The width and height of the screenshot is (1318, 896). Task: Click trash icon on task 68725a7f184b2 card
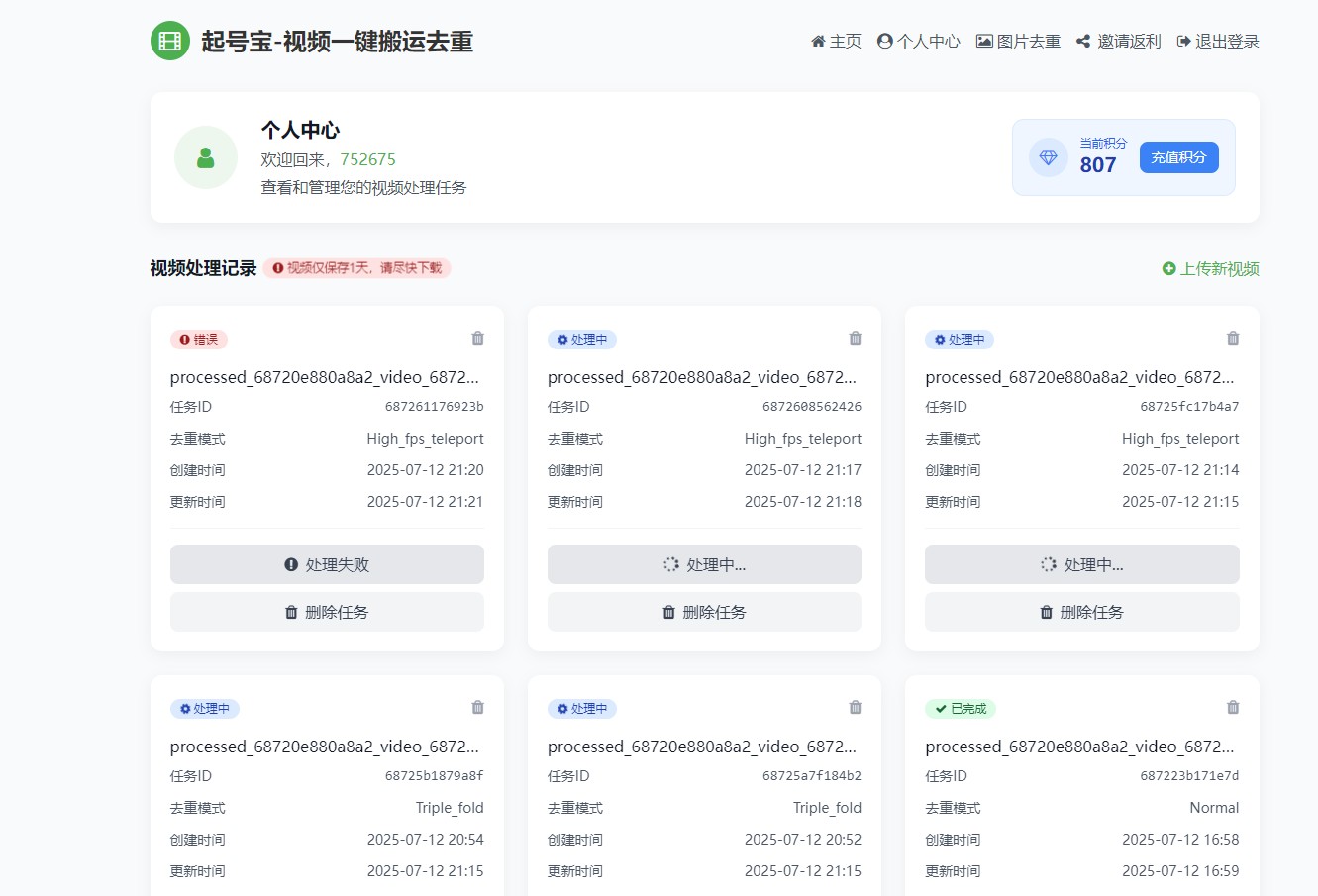856,708
